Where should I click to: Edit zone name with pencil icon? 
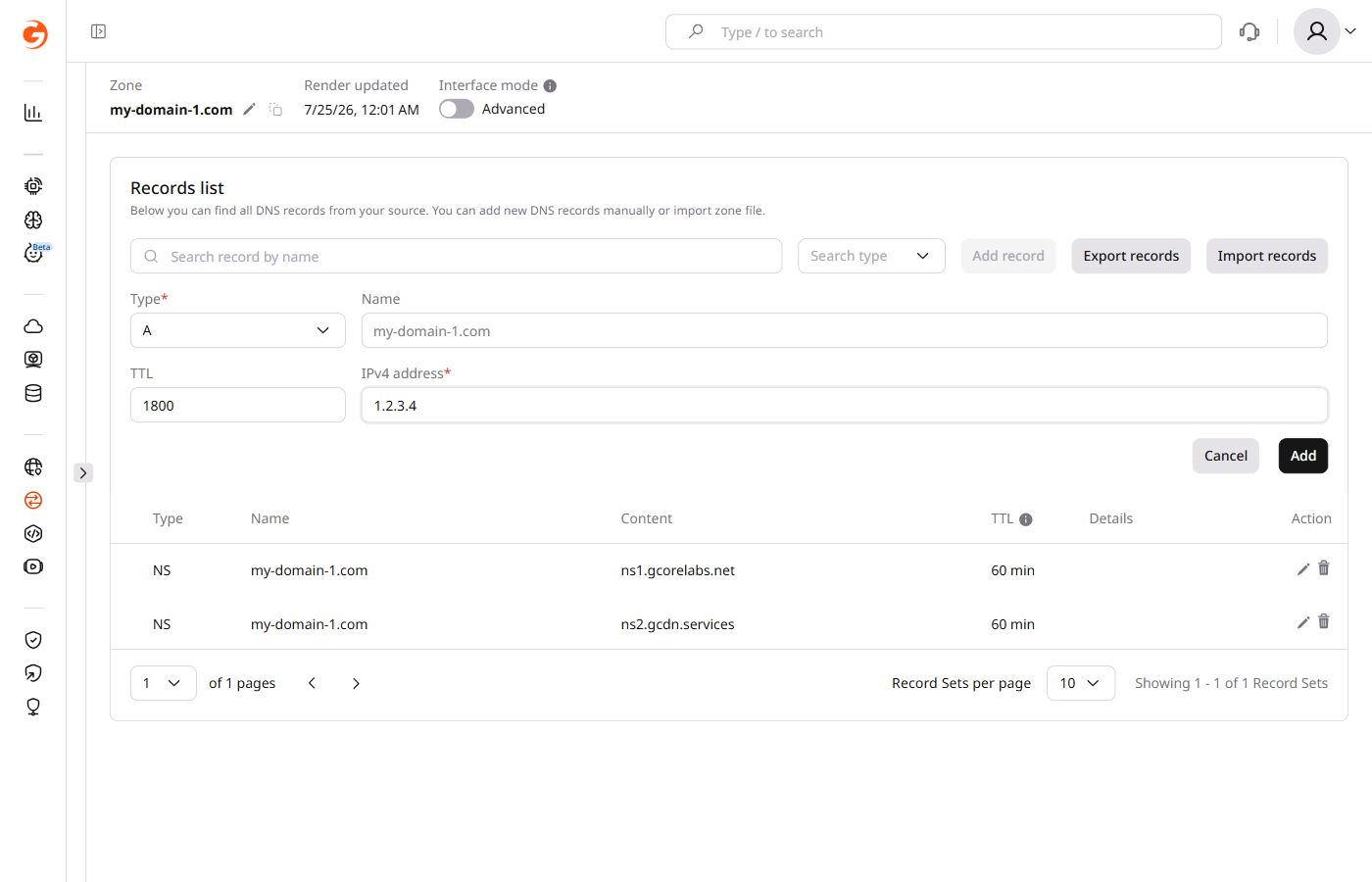click(x=249, y=109)
